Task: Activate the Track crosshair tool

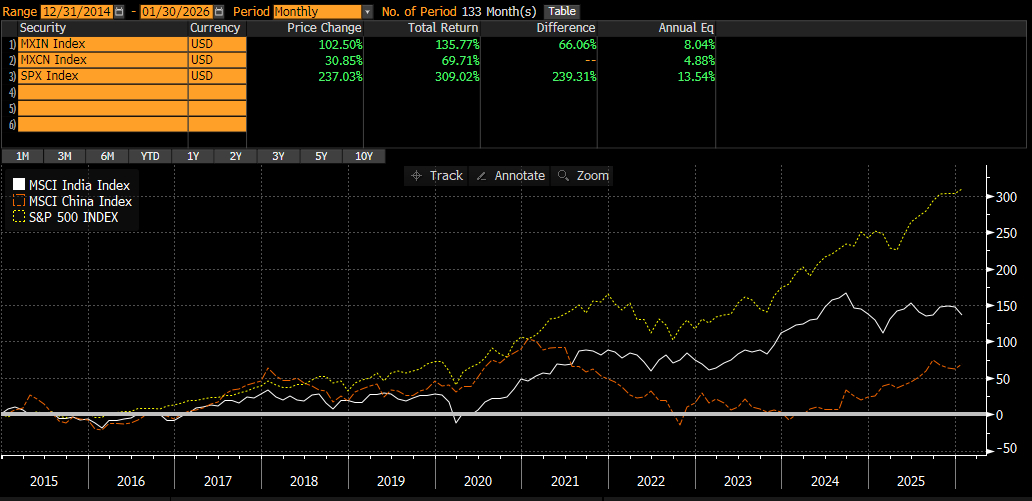Action: pos(436,175)
